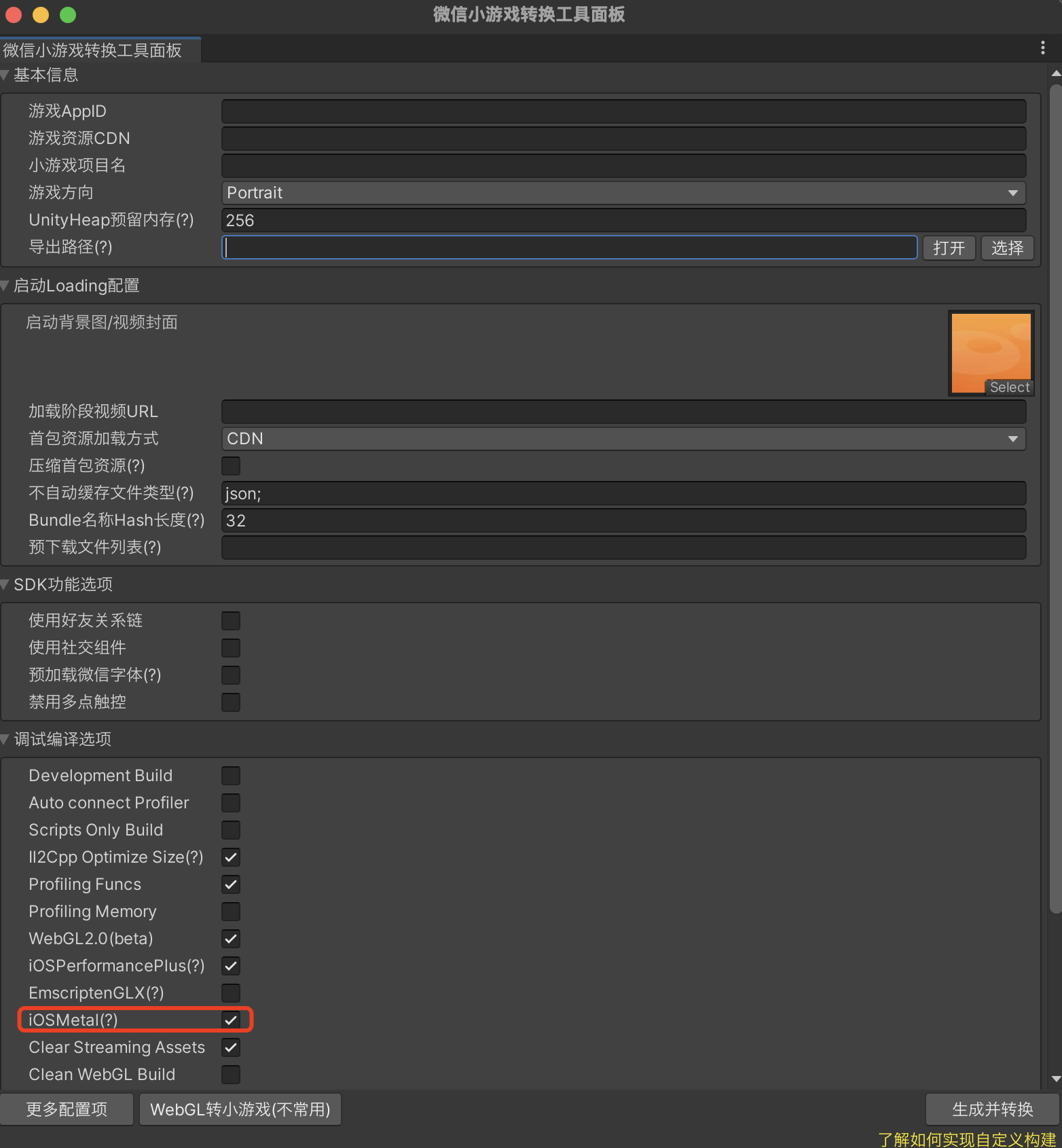The height and width of the screenshot is (1148, 1062).
Task: Collapse the 基本信息 section
Action: click(x=5, y=75)
